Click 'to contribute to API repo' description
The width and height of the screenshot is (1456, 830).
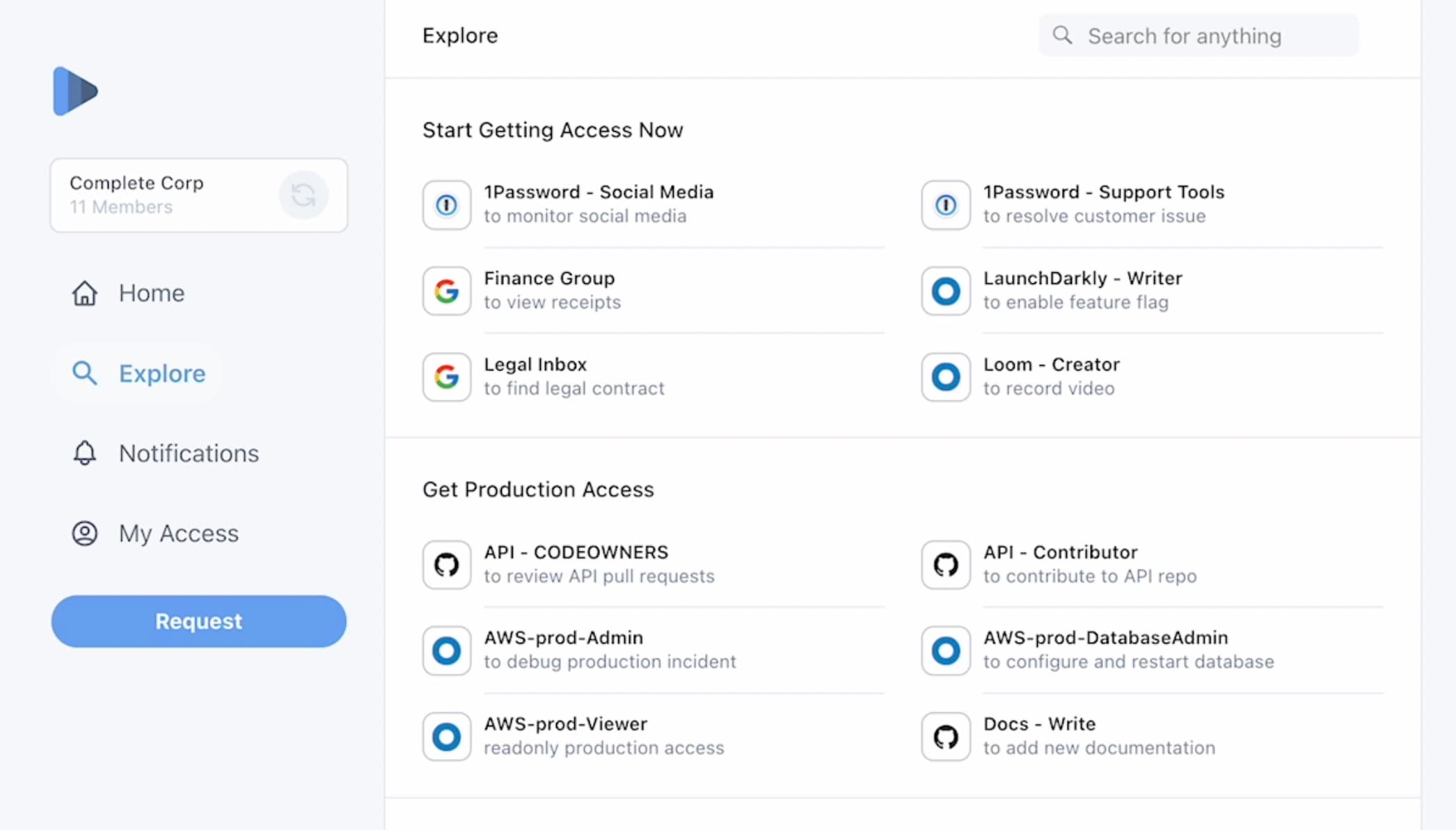pyautogui.click(x=1090, y=577)
